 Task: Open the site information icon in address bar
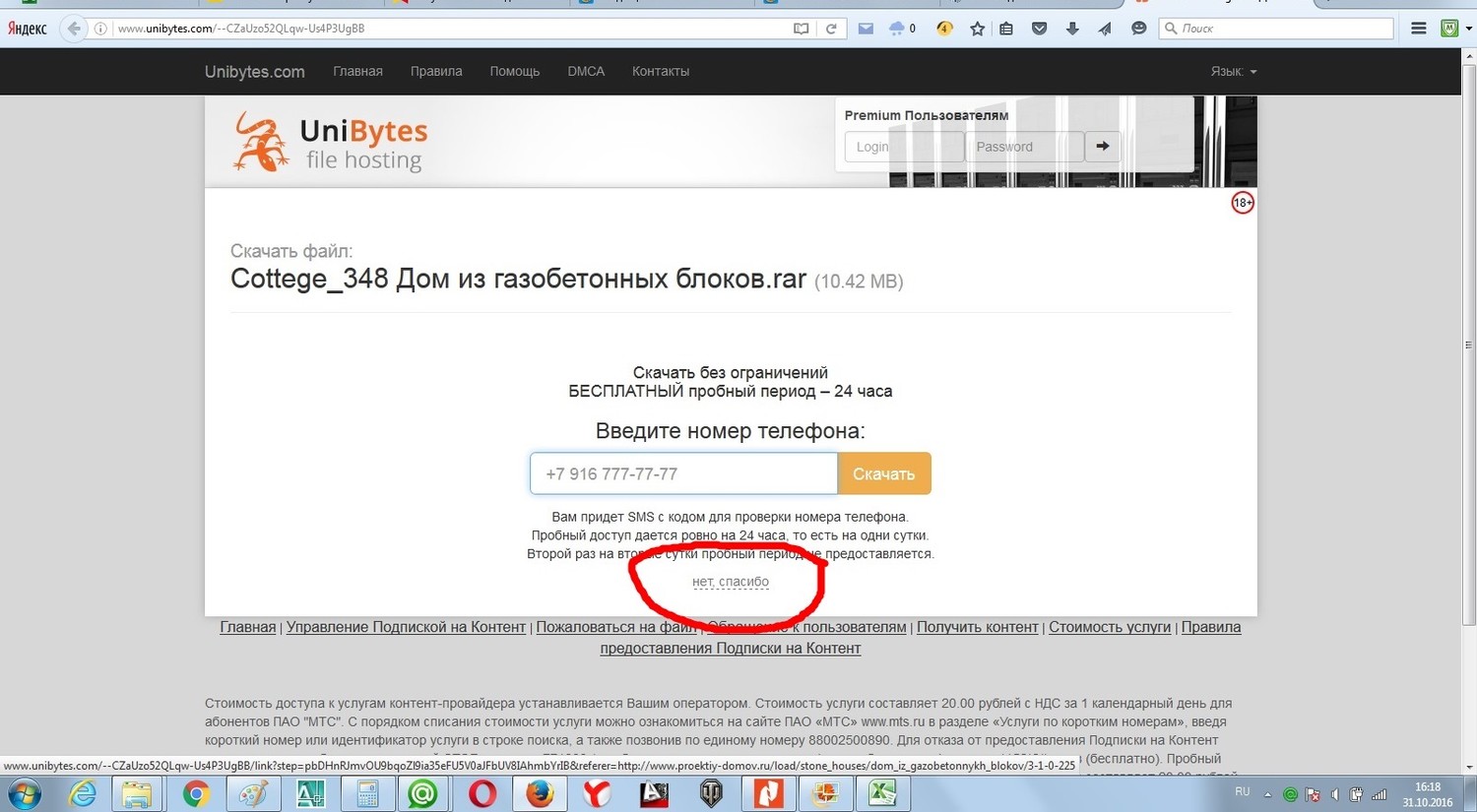[x=100, y=29]
